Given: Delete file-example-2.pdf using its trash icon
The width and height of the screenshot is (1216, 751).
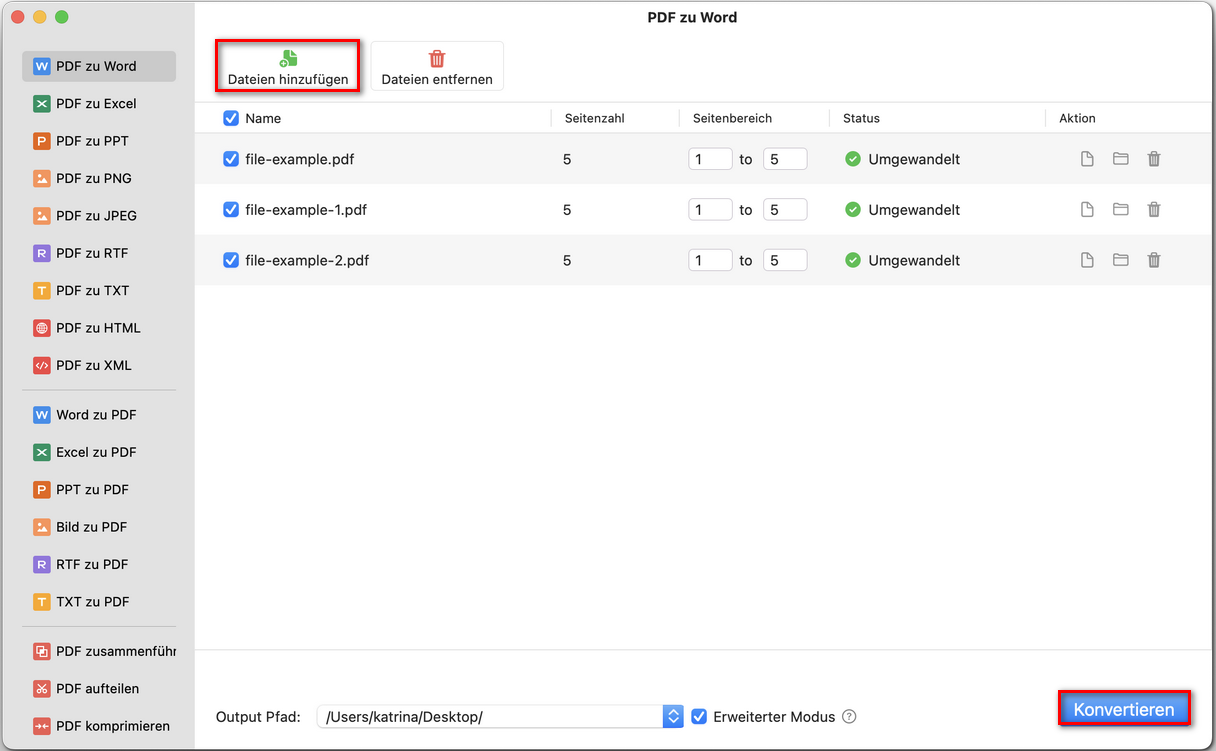Looking at the screenshot, I should (x=1154, y=260).
